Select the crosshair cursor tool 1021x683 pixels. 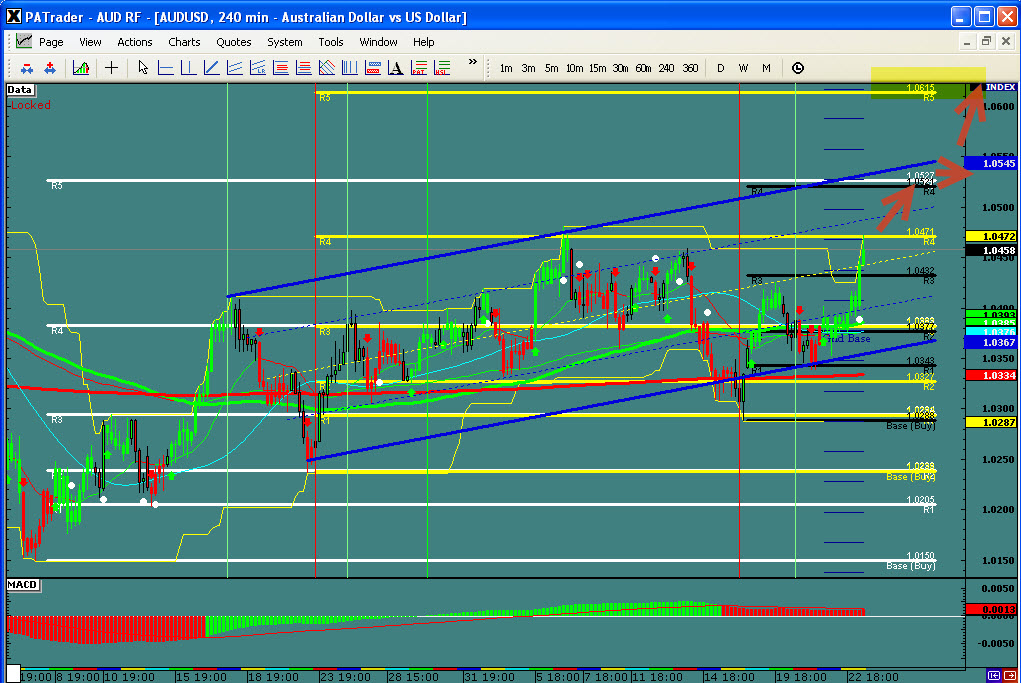111,68
